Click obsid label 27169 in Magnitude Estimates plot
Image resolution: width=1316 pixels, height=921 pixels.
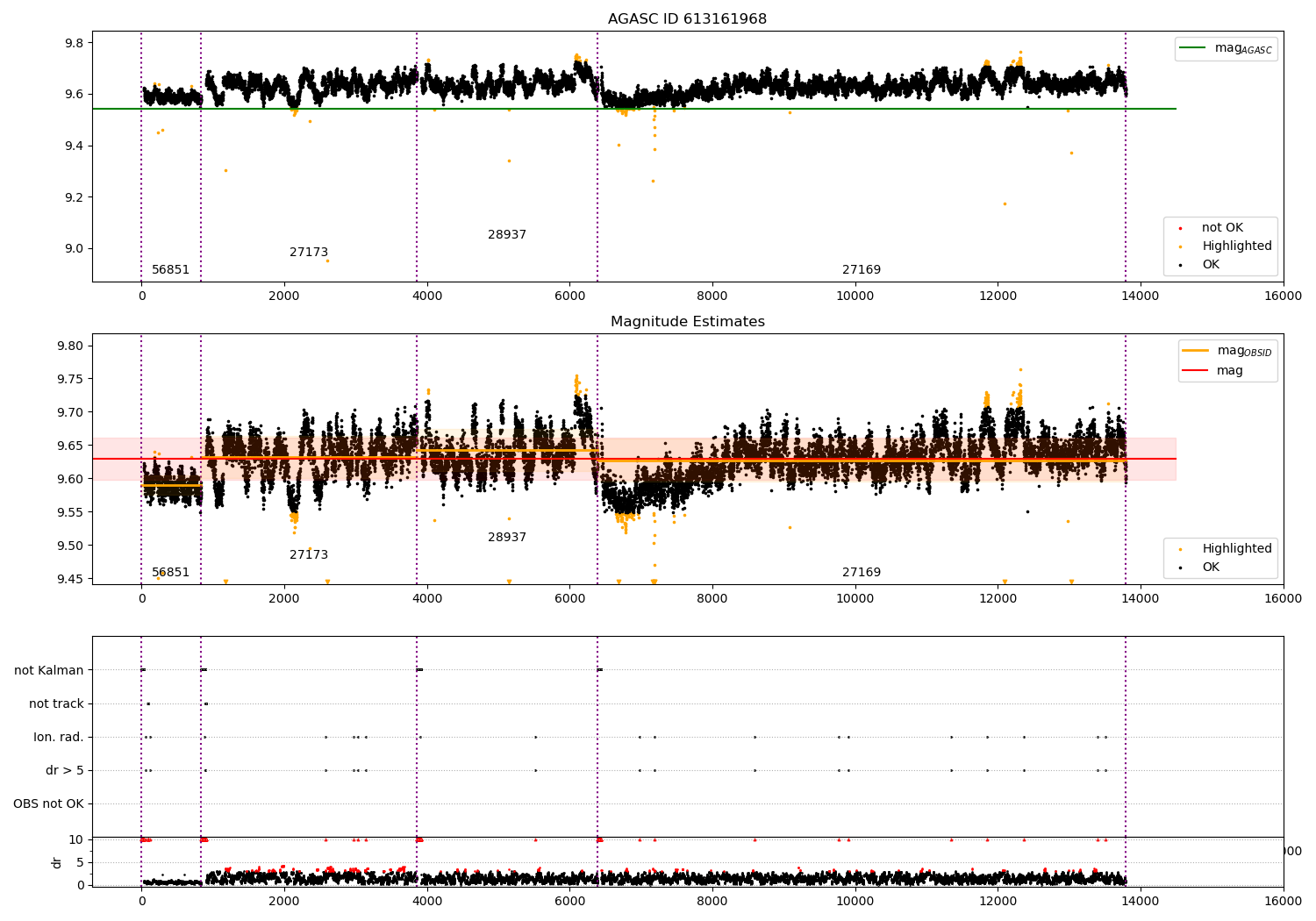862,573
